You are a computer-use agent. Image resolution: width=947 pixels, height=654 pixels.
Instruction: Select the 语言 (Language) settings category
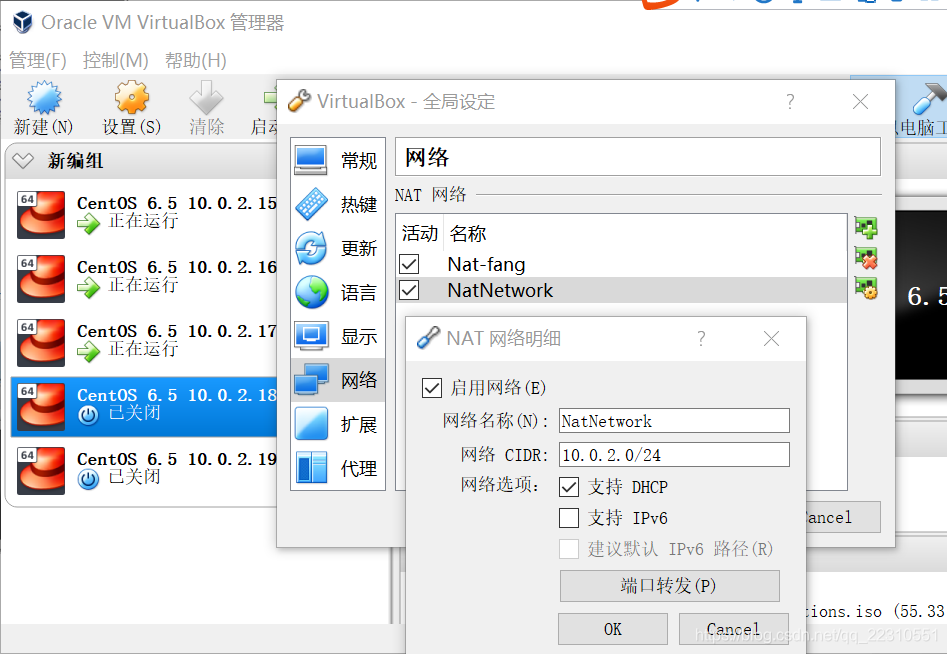pyautogui.click(x=337, y=292)
